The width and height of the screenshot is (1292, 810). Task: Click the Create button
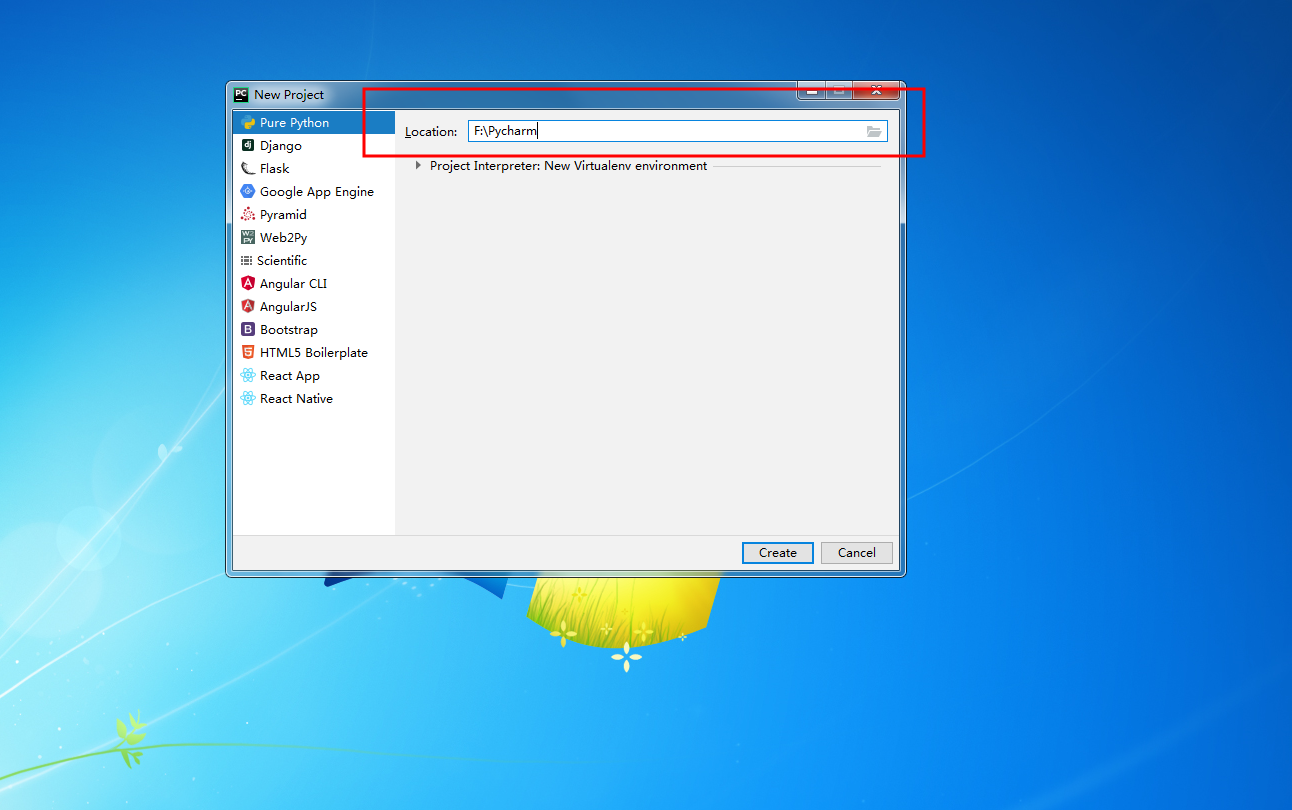778,553
